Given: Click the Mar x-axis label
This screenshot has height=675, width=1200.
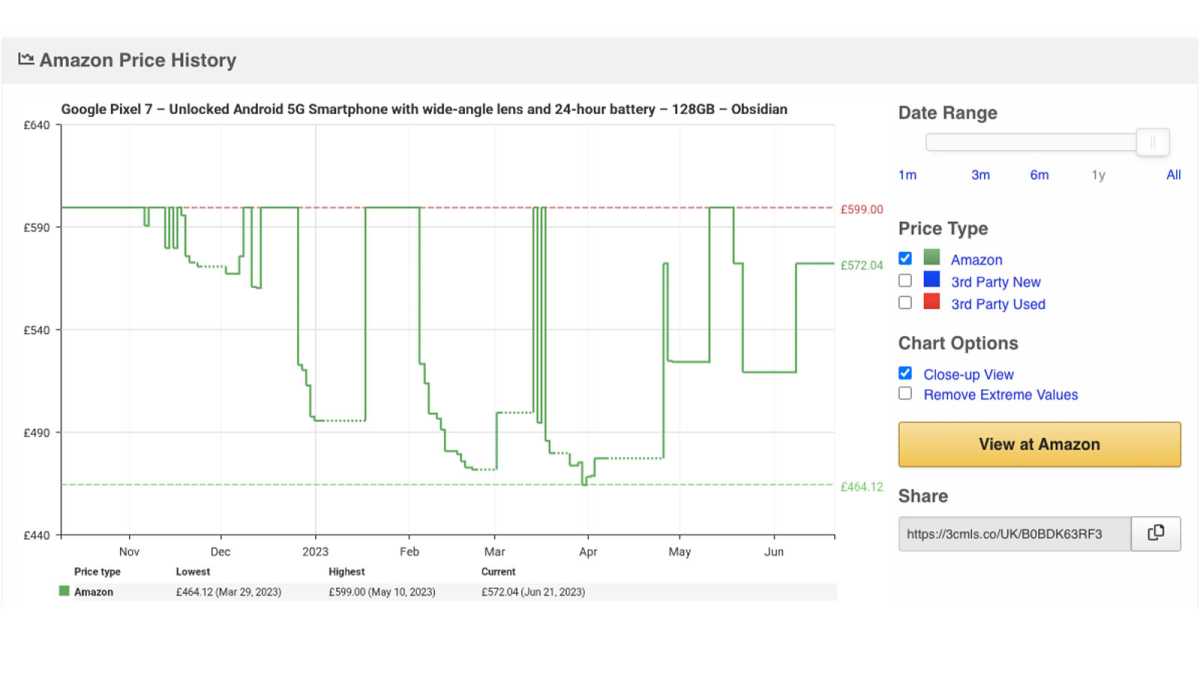Looking at the screenshot, I should [494, 552].
